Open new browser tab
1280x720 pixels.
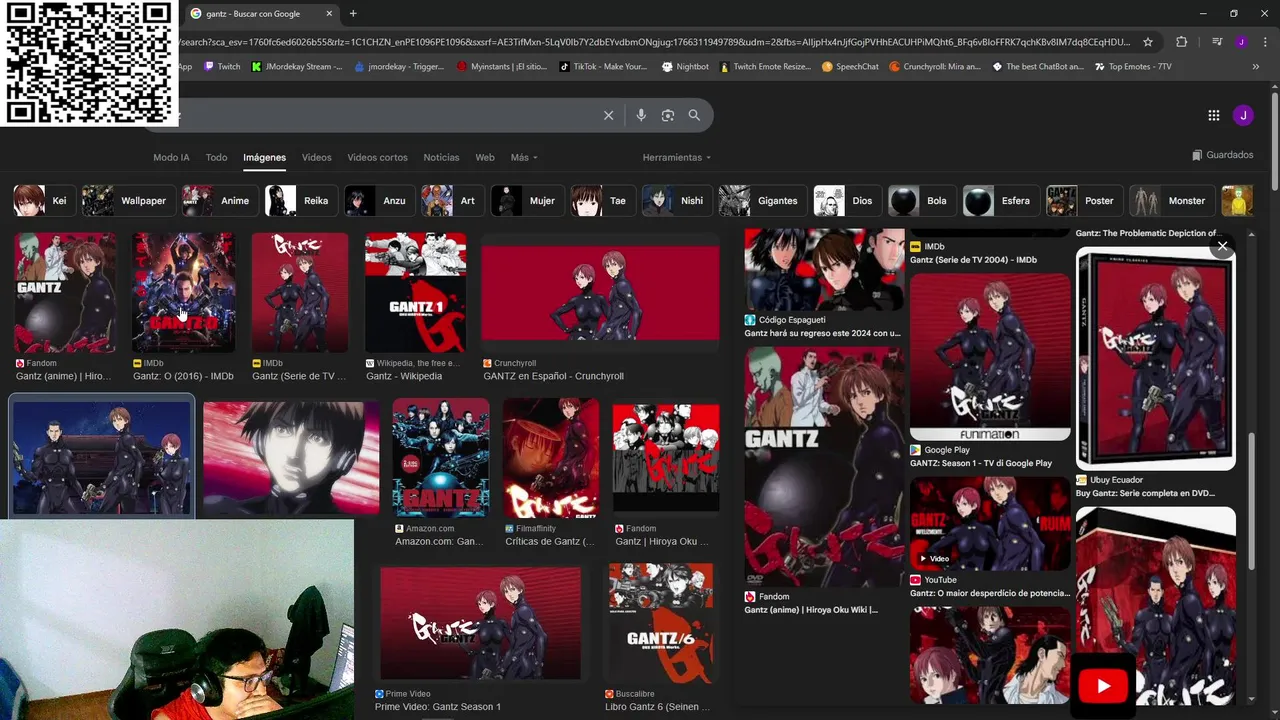click(x=353, y=14)
